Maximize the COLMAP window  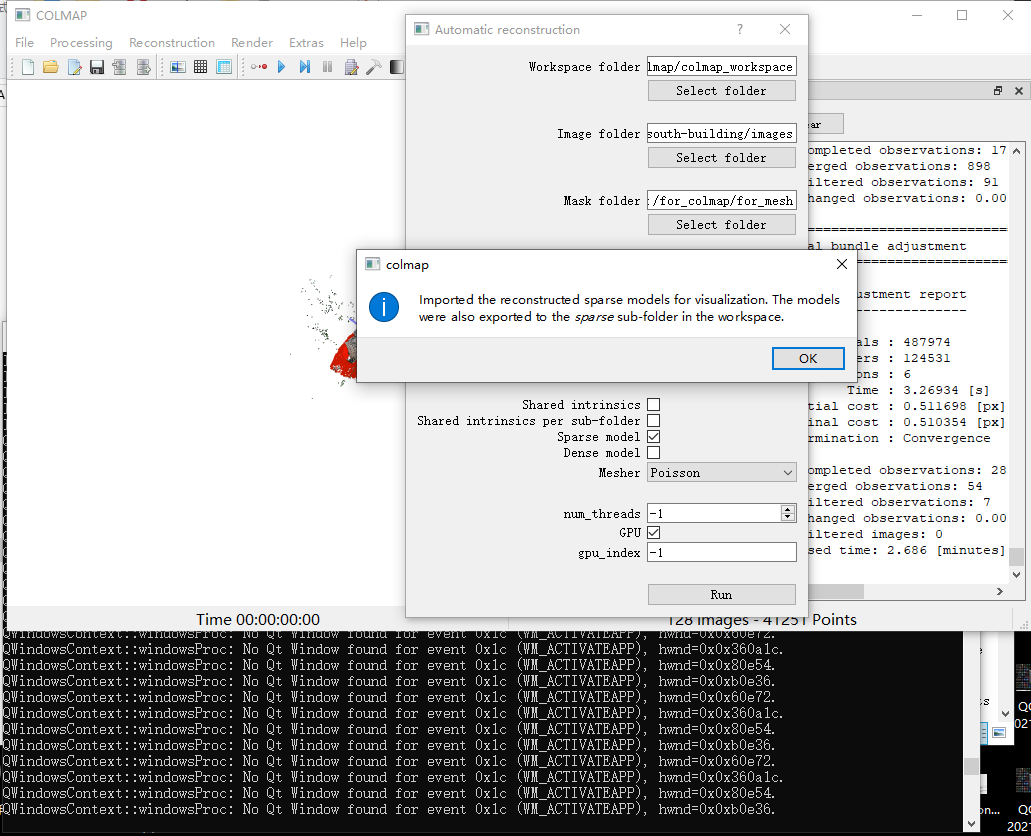coord(962,15)
